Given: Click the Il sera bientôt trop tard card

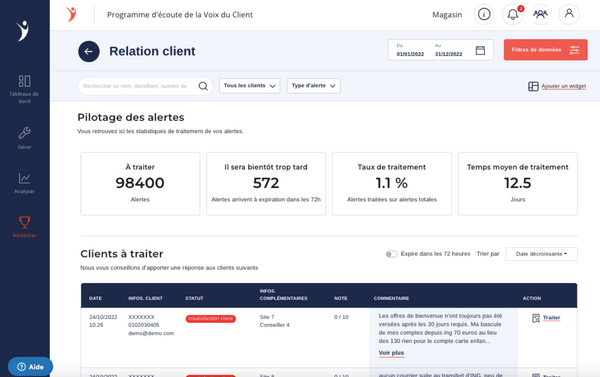Looking at the screenshot, I should tap(266, 184).
